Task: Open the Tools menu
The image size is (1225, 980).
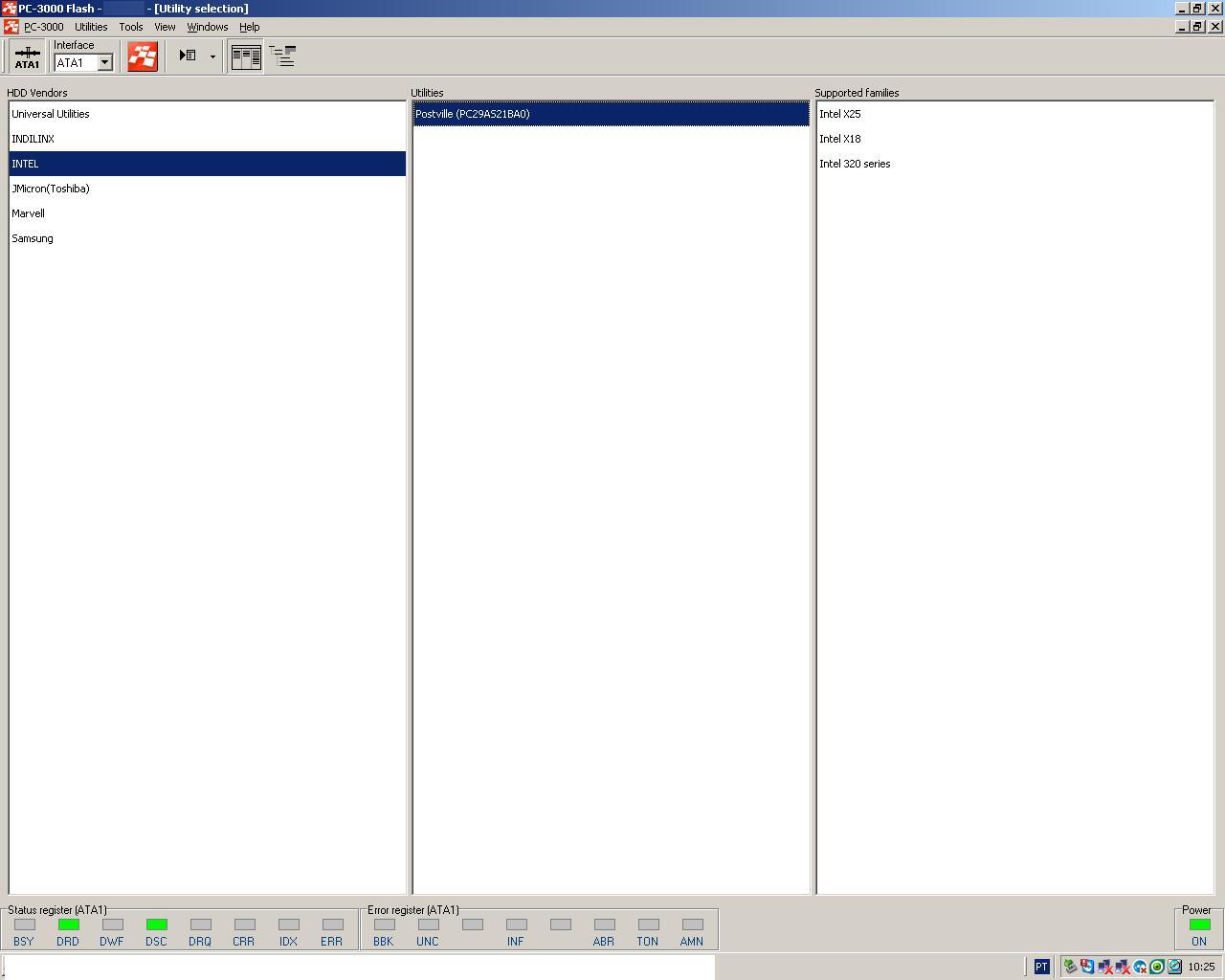Action: (x=130, y=27)
